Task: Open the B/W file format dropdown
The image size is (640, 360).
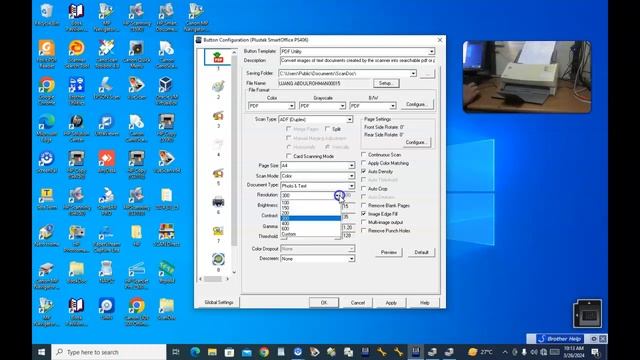Action: pos(393,106)
